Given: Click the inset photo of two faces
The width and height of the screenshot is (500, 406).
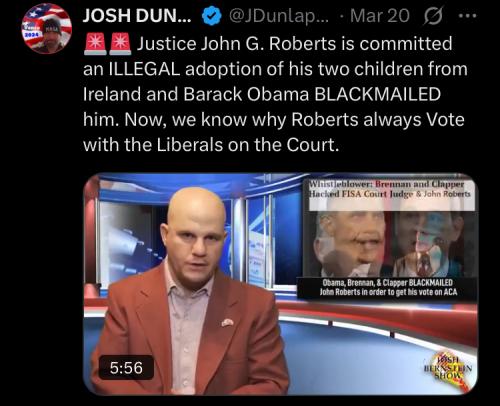Looking at the screenshot, I should 389,244.
